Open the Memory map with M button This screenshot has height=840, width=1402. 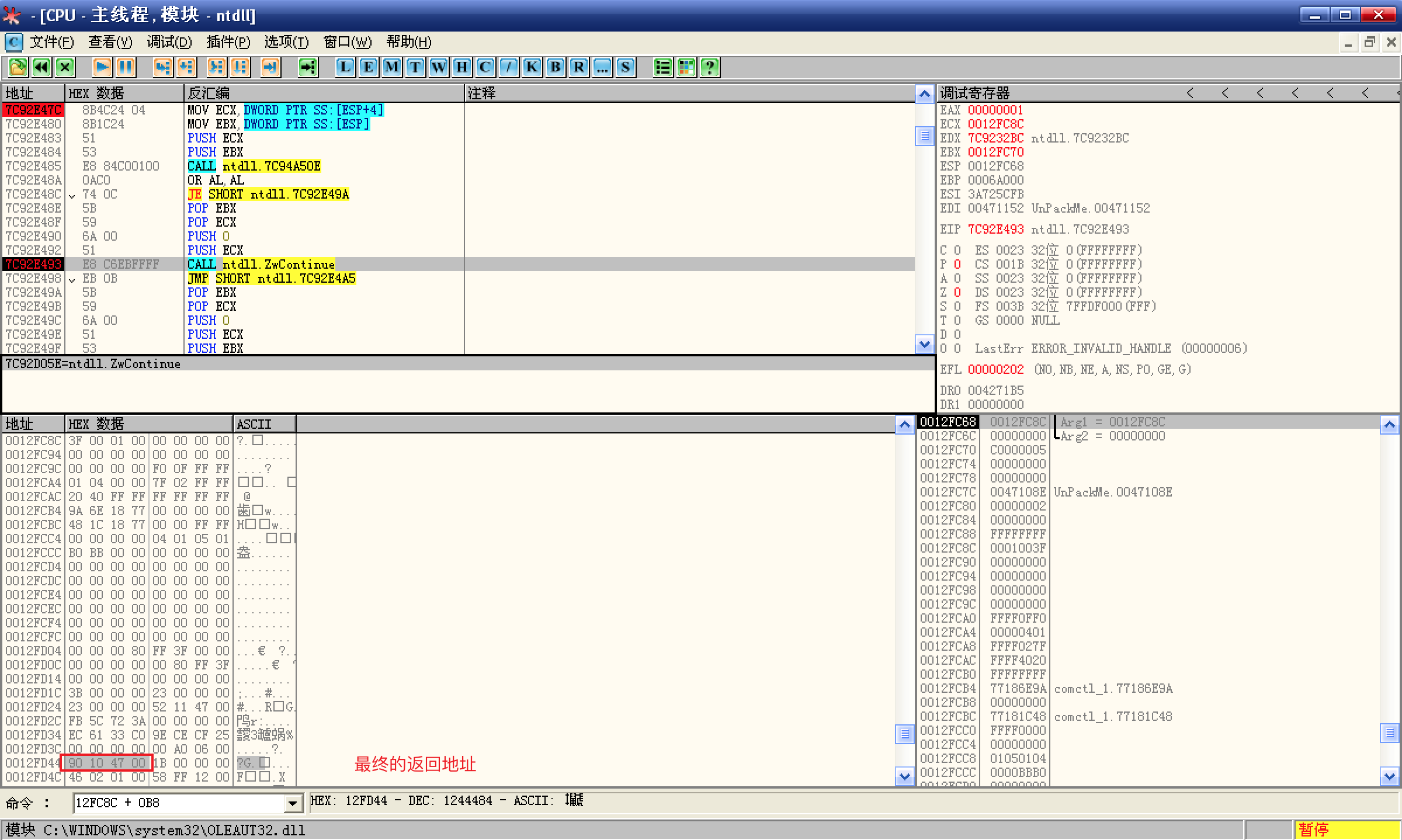click(392, 68)
